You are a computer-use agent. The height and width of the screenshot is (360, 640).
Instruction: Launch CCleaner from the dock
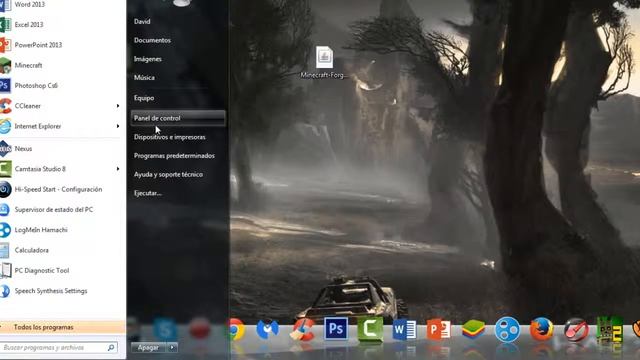[x=302, y=329]
